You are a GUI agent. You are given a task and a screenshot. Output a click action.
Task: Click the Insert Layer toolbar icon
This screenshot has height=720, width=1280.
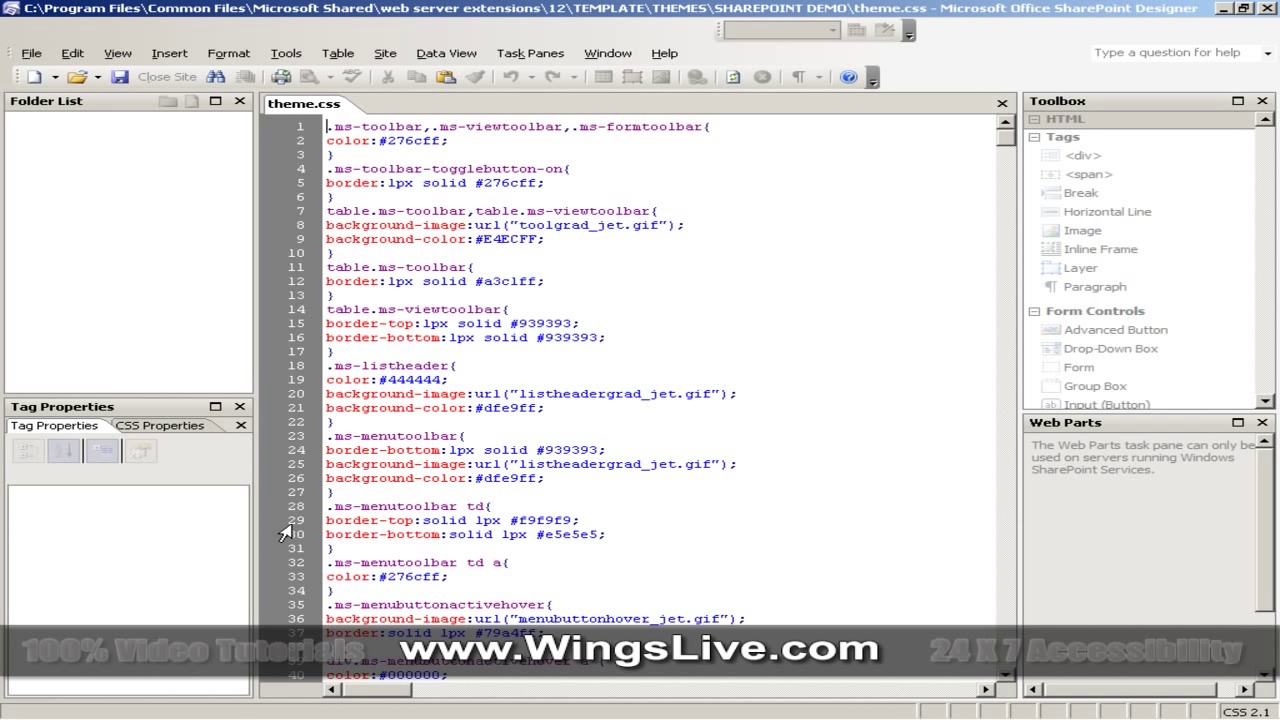coord(632,77)
